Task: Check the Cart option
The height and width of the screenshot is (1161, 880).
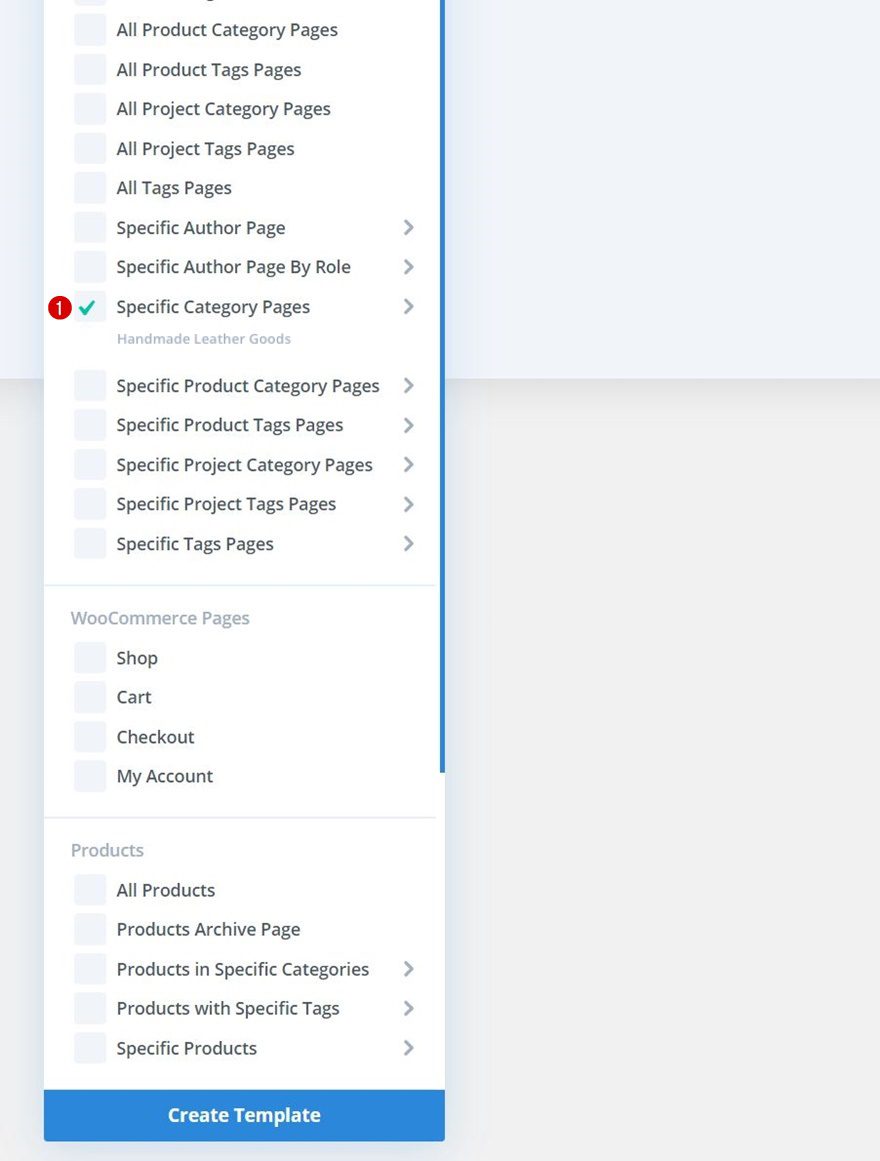Action: click(x=89, y=697)
